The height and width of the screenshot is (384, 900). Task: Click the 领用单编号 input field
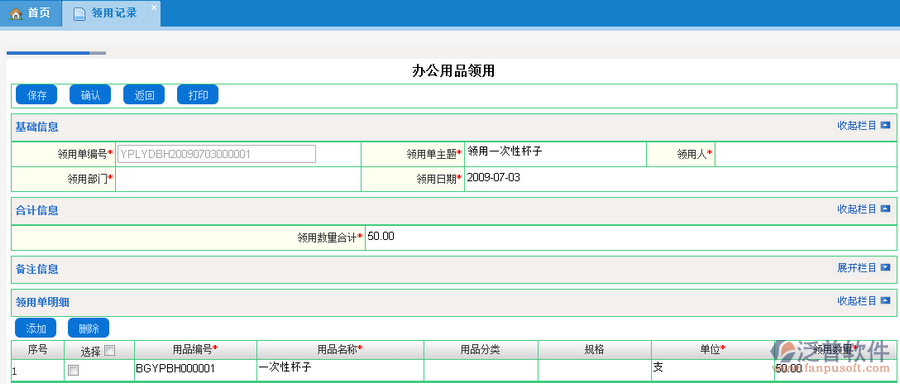(x=216, y=154)
